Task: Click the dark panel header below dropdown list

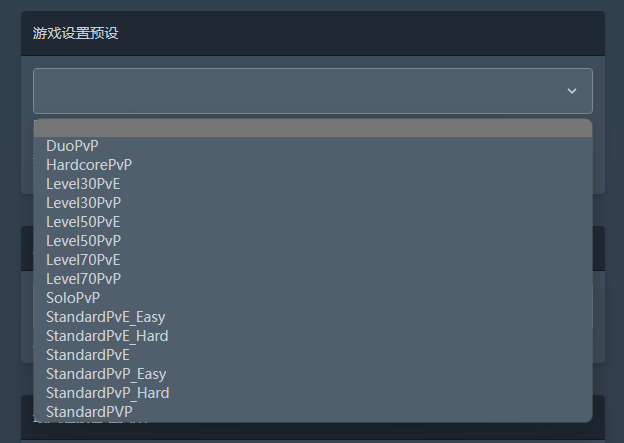Action: point(313,431)
